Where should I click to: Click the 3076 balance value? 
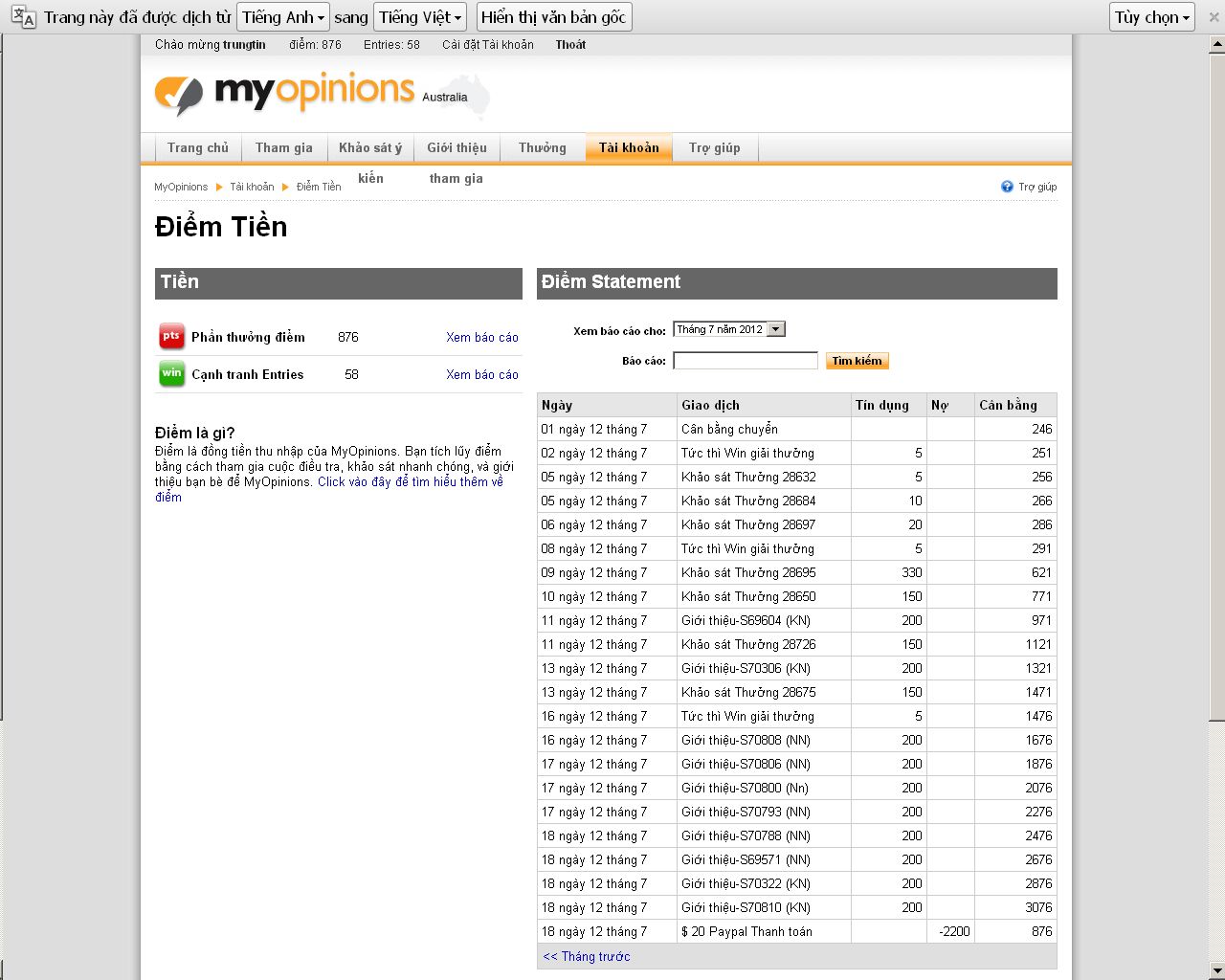coord(1038,907)
